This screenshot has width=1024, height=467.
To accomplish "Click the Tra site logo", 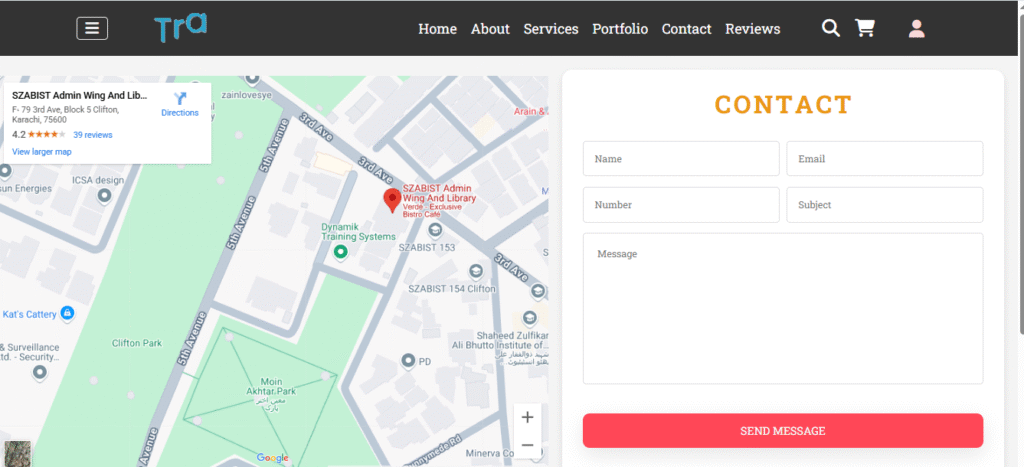I will [x=181, y=28].
